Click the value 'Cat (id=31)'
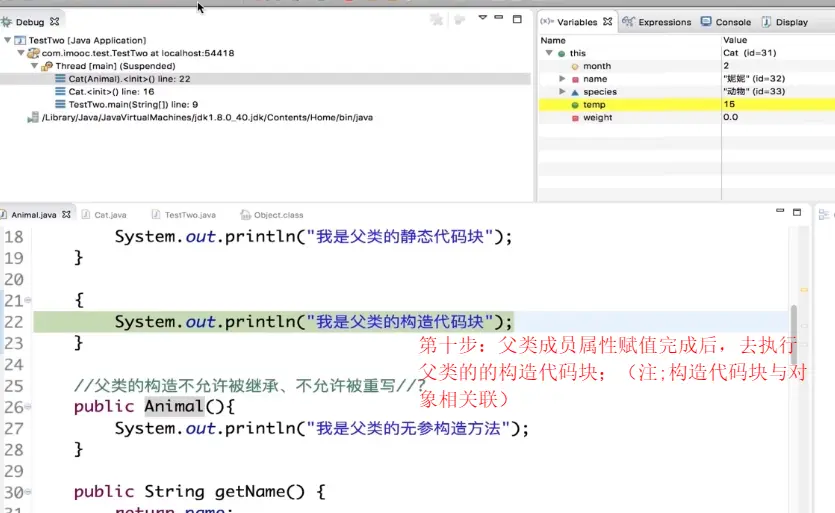 749,53
